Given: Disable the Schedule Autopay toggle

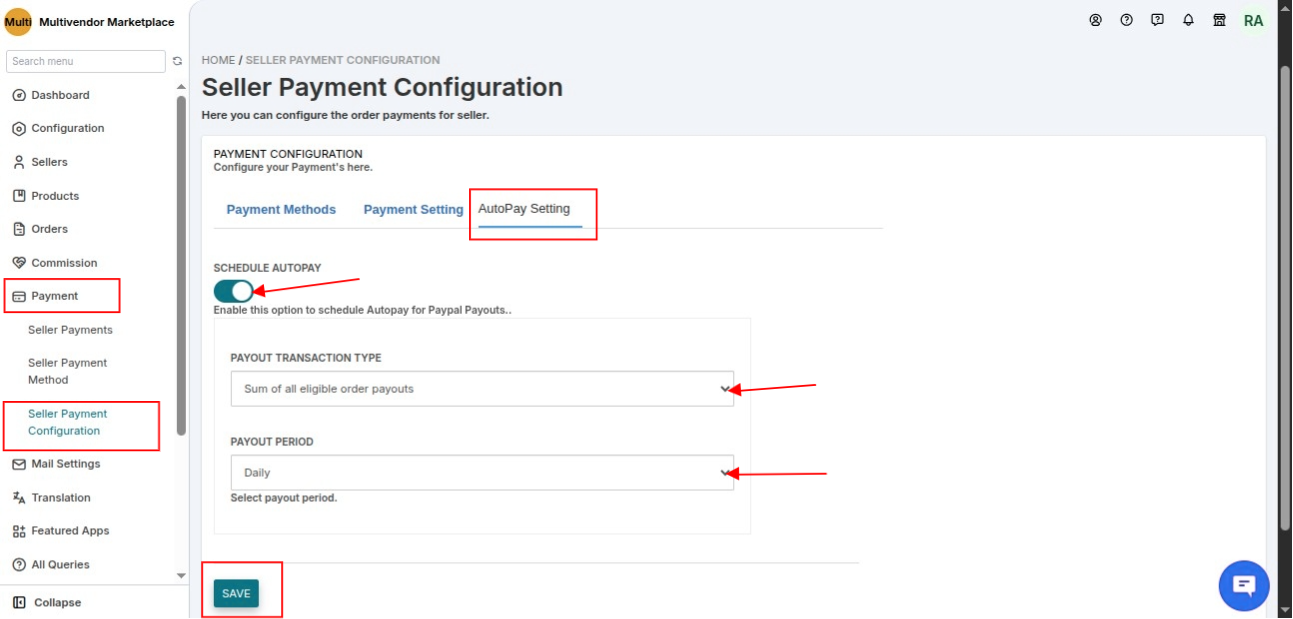Looking at the screenshot, I should coord(233,291).
